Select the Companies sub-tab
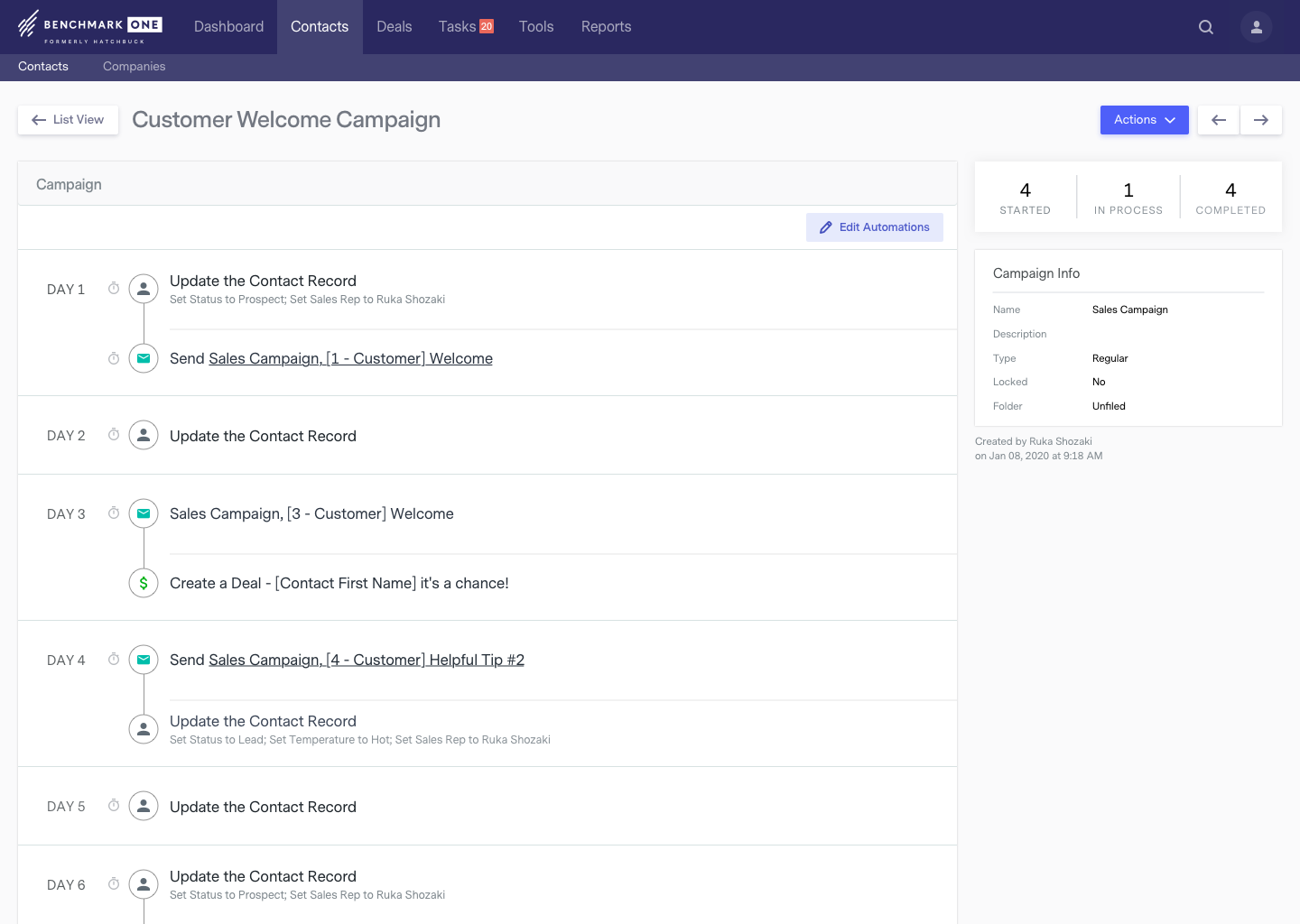Viewport: 1300px width, 924px height. [x=134, y=67]
